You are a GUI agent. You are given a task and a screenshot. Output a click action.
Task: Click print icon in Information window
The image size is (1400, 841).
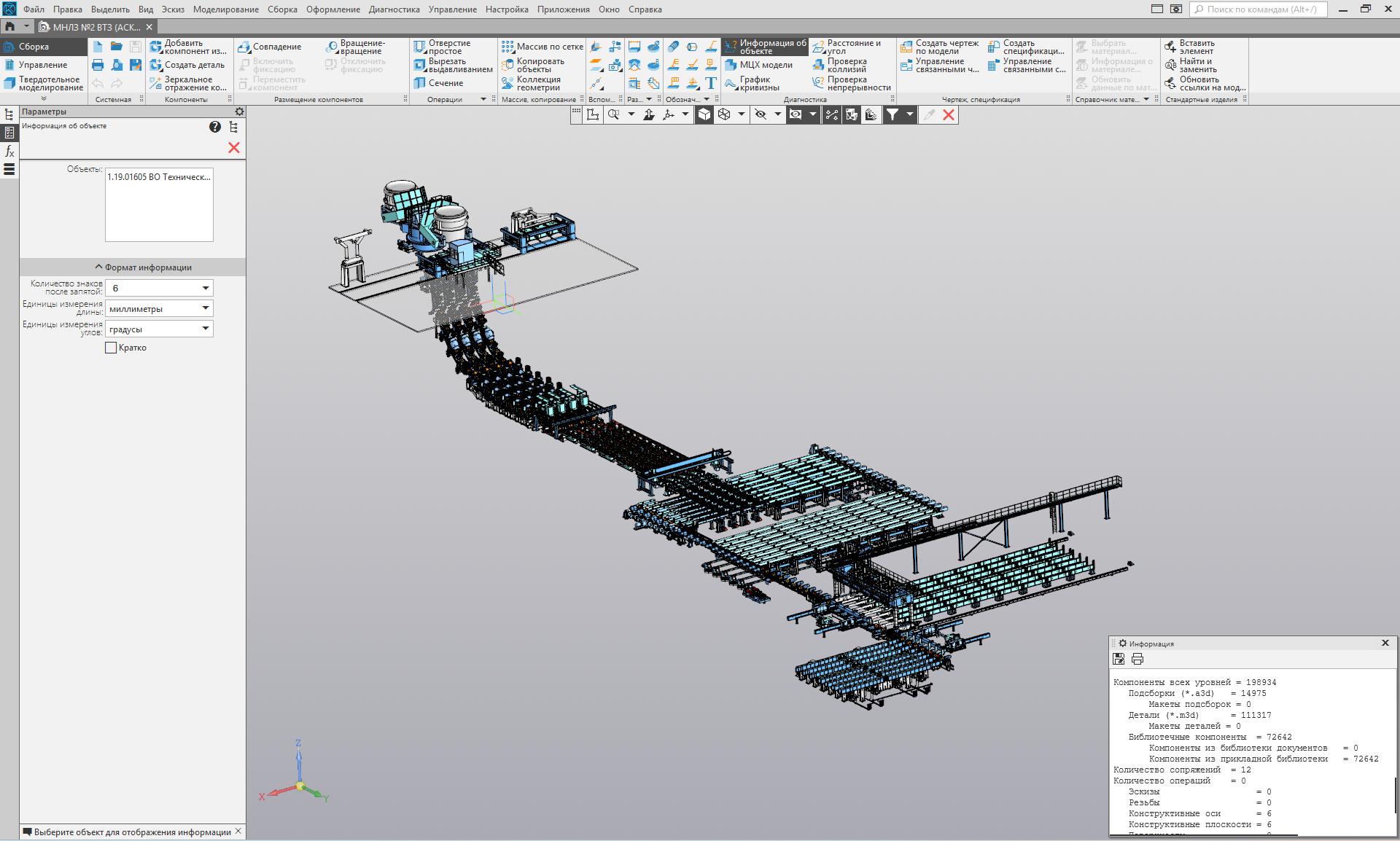(1137, 659)
